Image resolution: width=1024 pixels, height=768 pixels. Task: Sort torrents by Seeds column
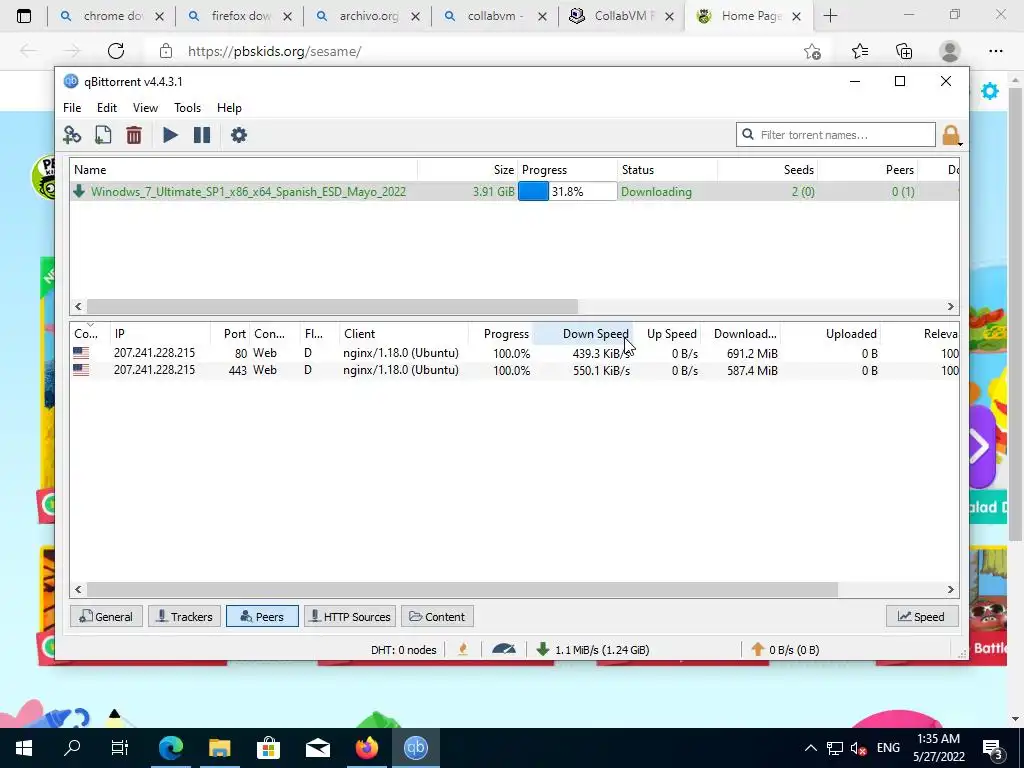tap(767, 170)
